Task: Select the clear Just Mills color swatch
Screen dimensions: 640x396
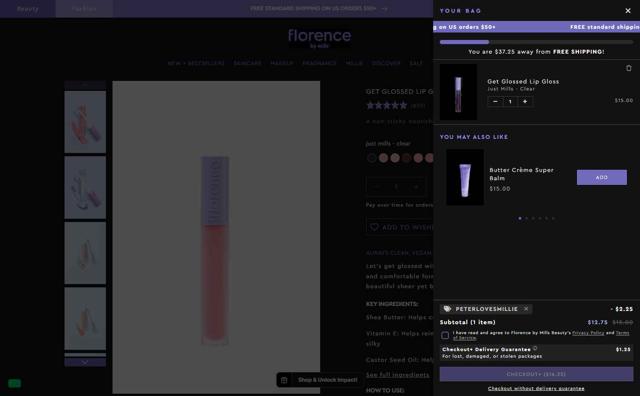Action: 371,158
